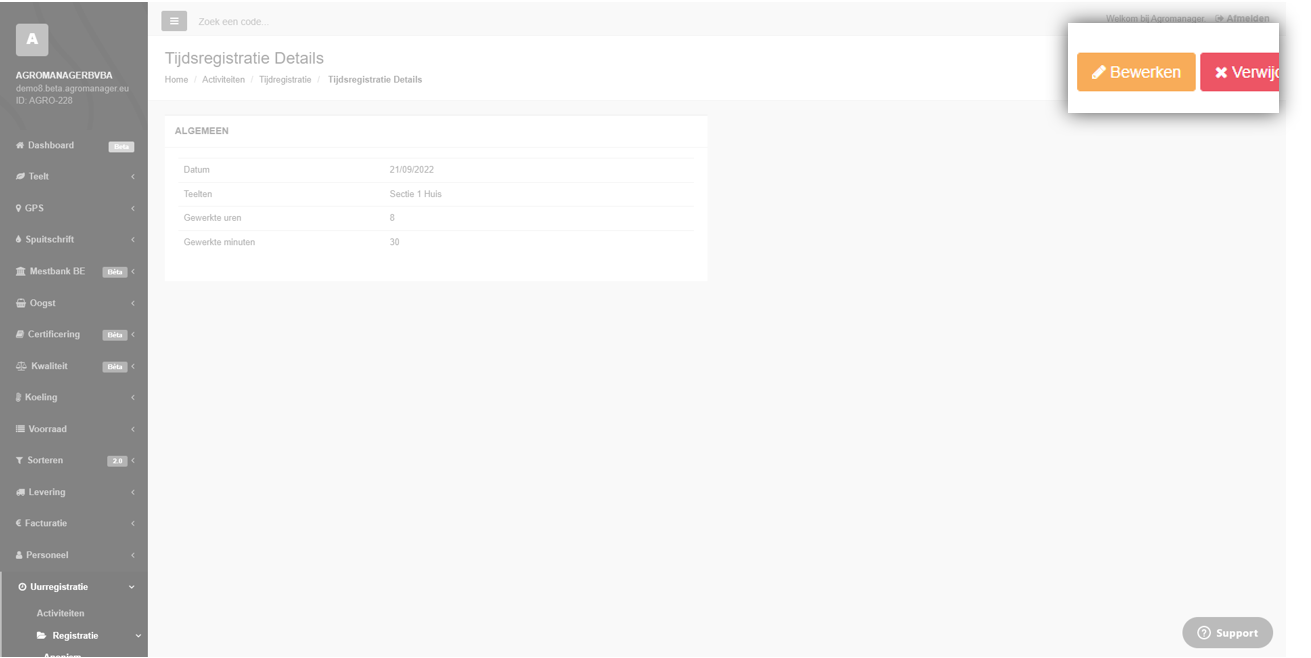Expand the Teelt menu chevron
This screenshot has width=1311, height=658.
tap(132, 177)
